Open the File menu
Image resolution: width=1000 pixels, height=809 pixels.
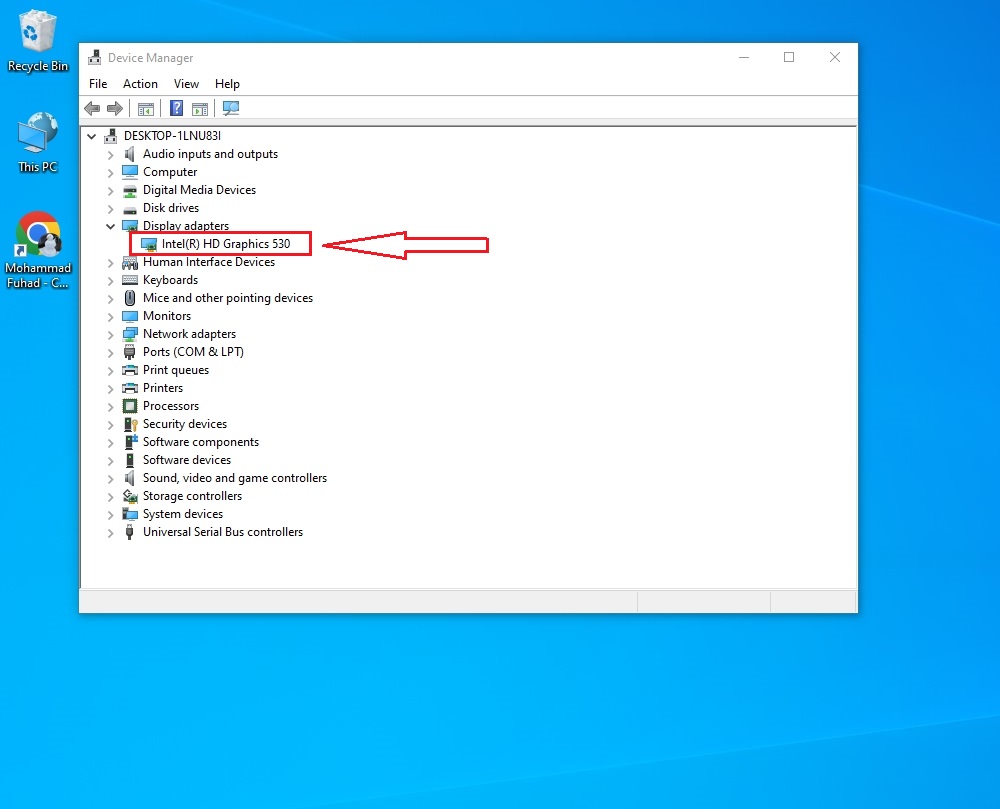point(98,84)
